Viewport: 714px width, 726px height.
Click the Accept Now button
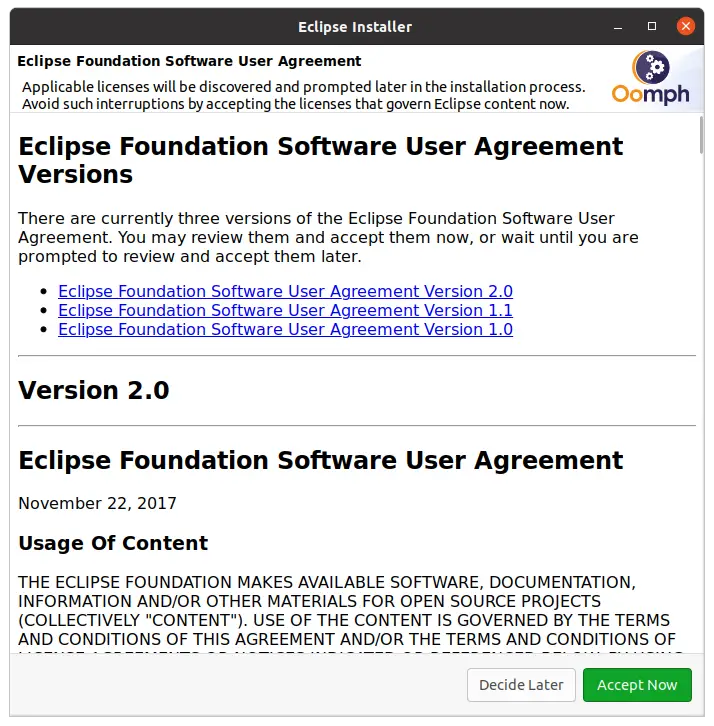(637, 684)
